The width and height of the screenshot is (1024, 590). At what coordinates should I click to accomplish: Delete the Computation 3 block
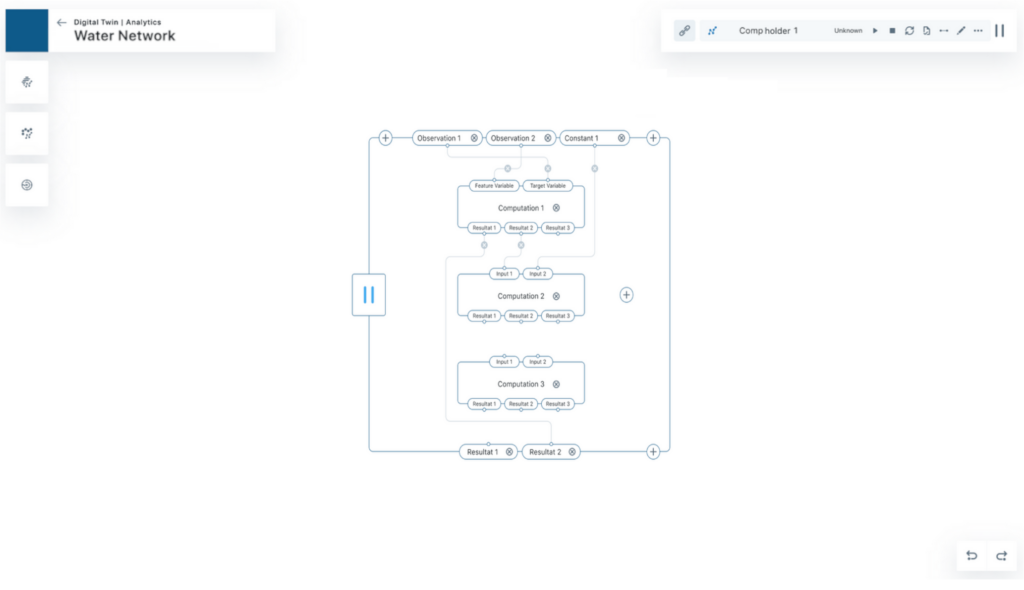[x=556, y=384]
